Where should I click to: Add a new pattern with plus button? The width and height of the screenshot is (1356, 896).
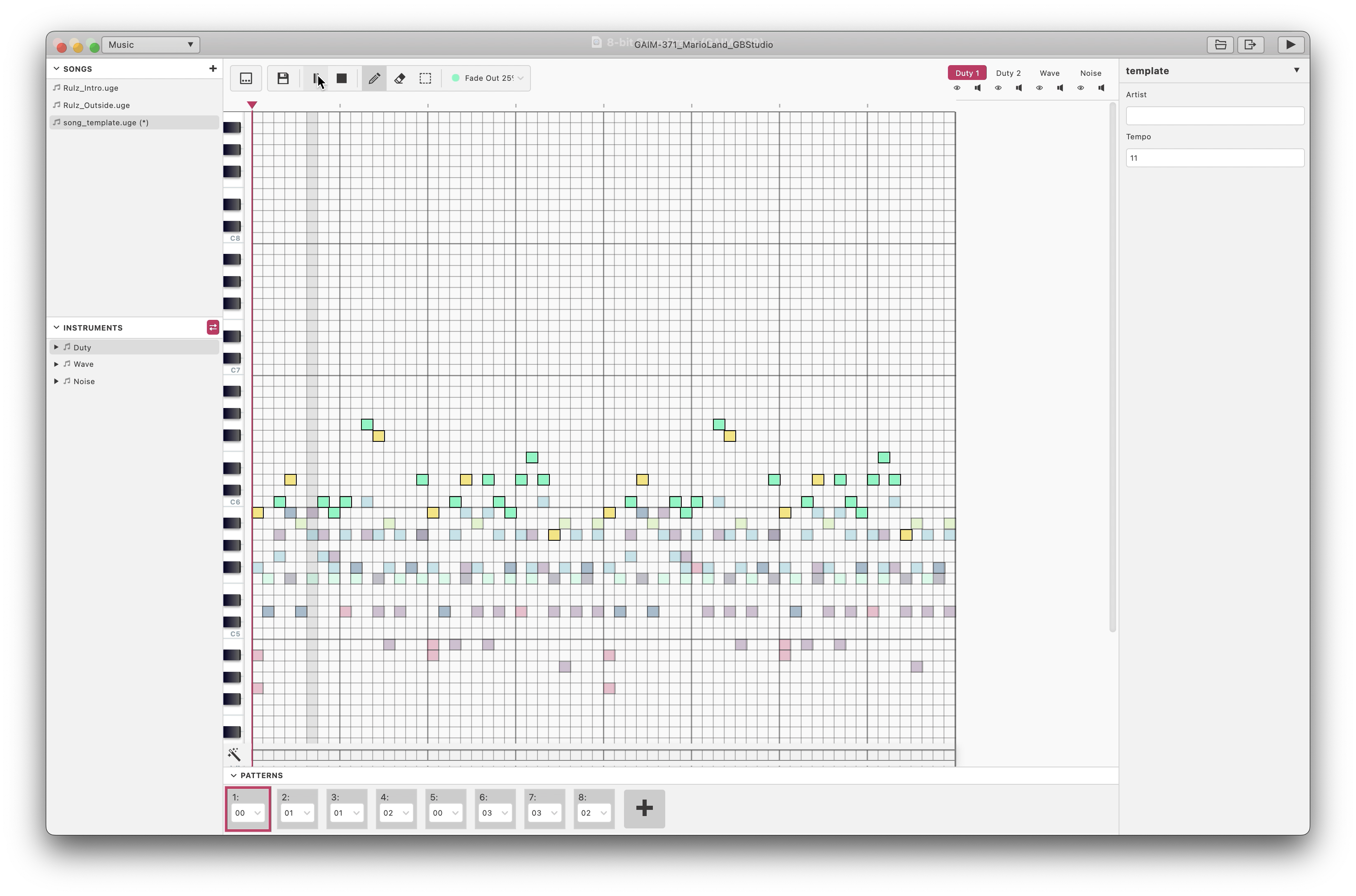coord(644,809)
